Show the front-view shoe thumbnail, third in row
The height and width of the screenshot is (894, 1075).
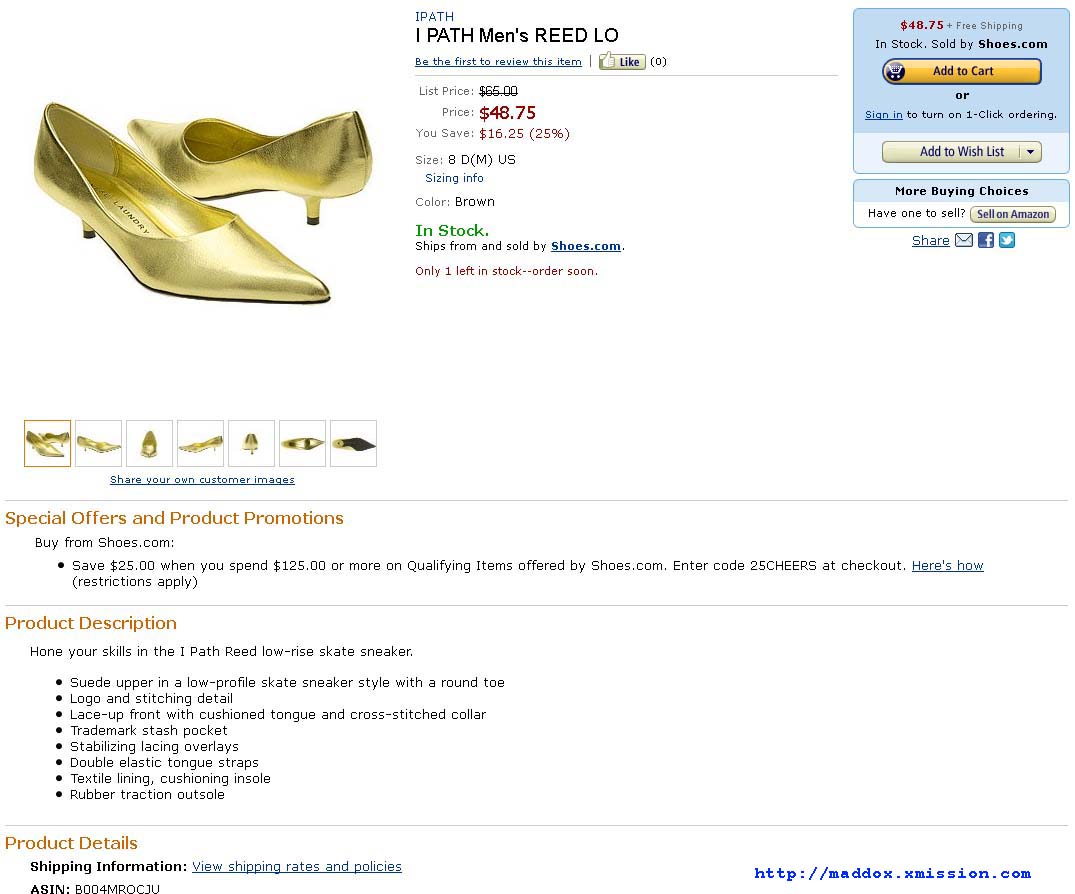(150, 443)
